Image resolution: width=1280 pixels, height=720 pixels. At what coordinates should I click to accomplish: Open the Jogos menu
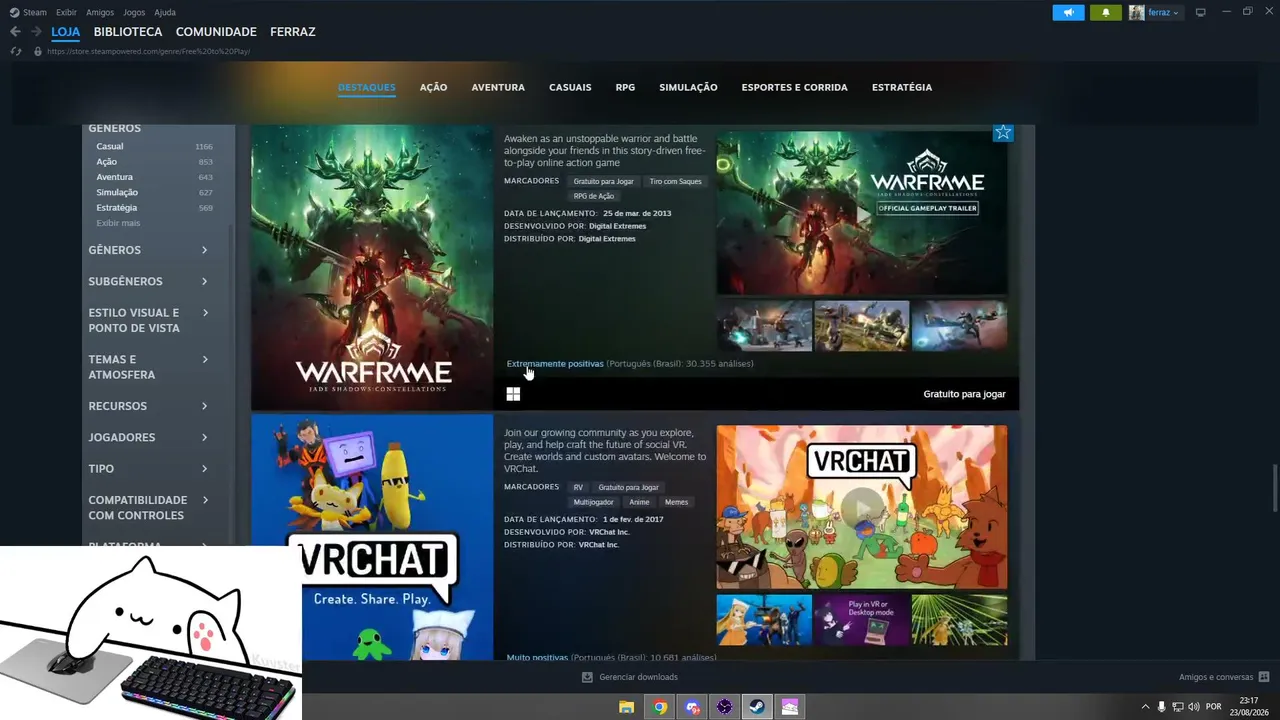[134, 12]
